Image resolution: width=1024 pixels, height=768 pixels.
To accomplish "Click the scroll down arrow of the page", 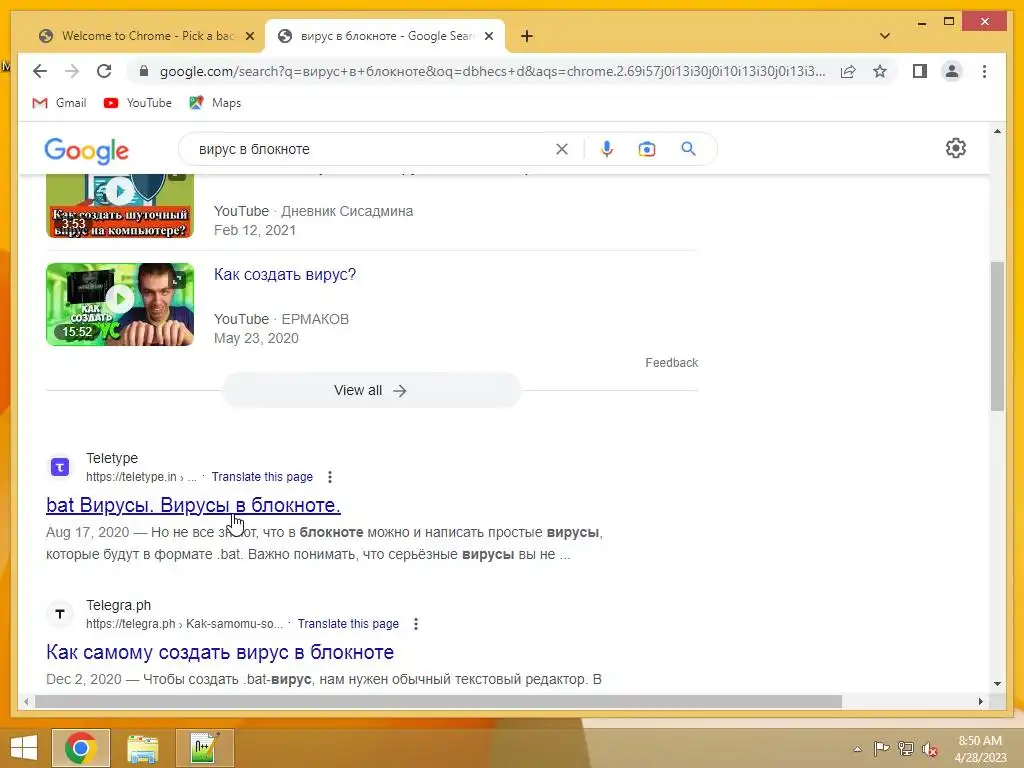I will tap(997, 684).
